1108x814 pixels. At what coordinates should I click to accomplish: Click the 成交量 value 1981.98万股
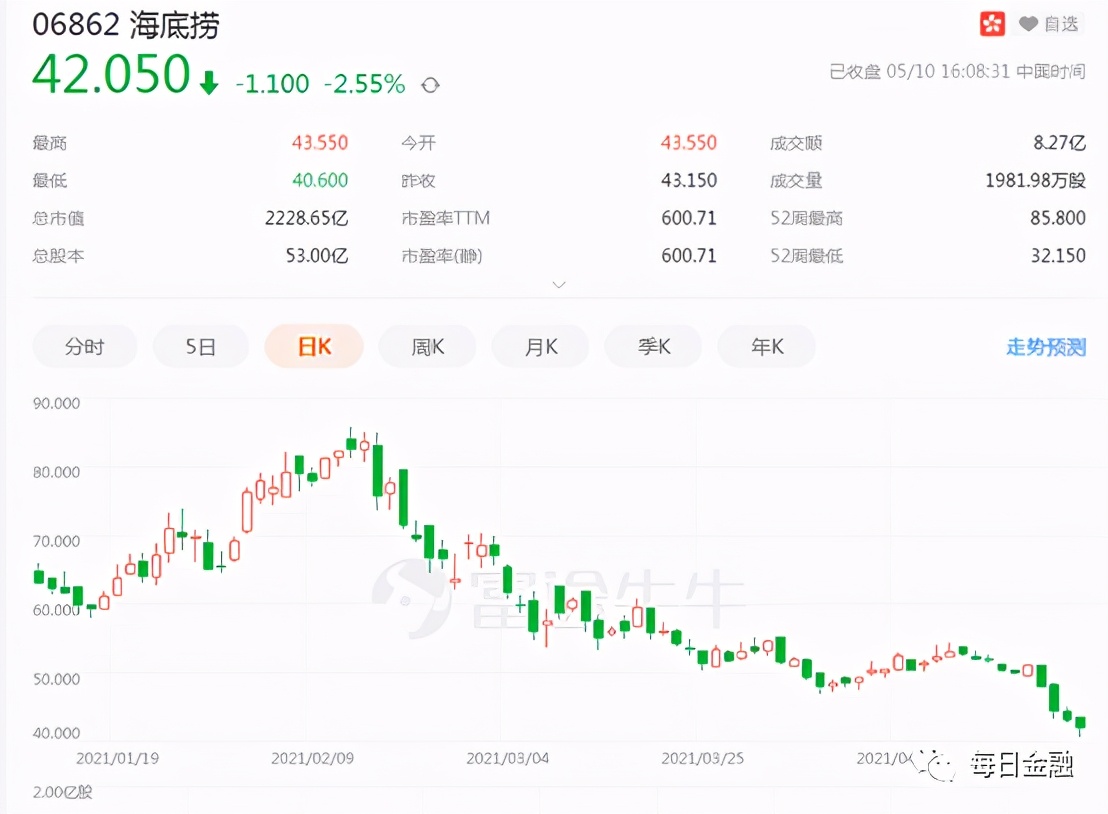[1035, 180]
